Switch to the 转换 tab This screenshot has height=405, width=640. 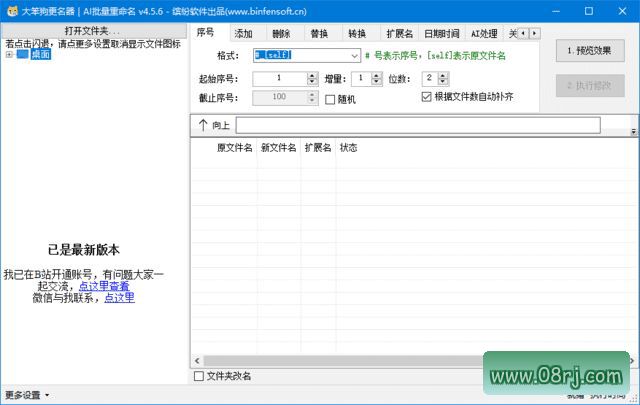357,33
